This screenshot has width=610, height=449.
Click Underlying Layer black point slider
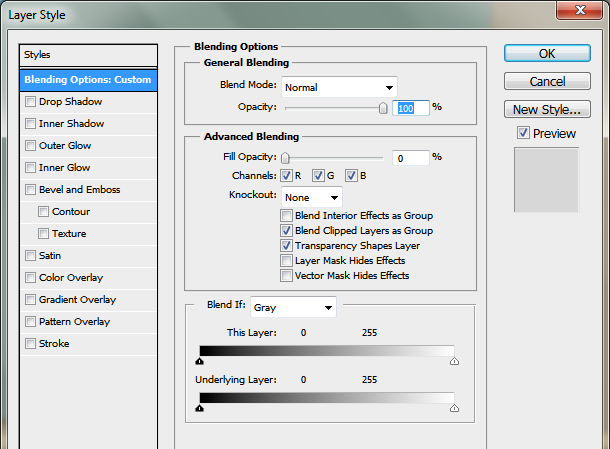(200, 408)
